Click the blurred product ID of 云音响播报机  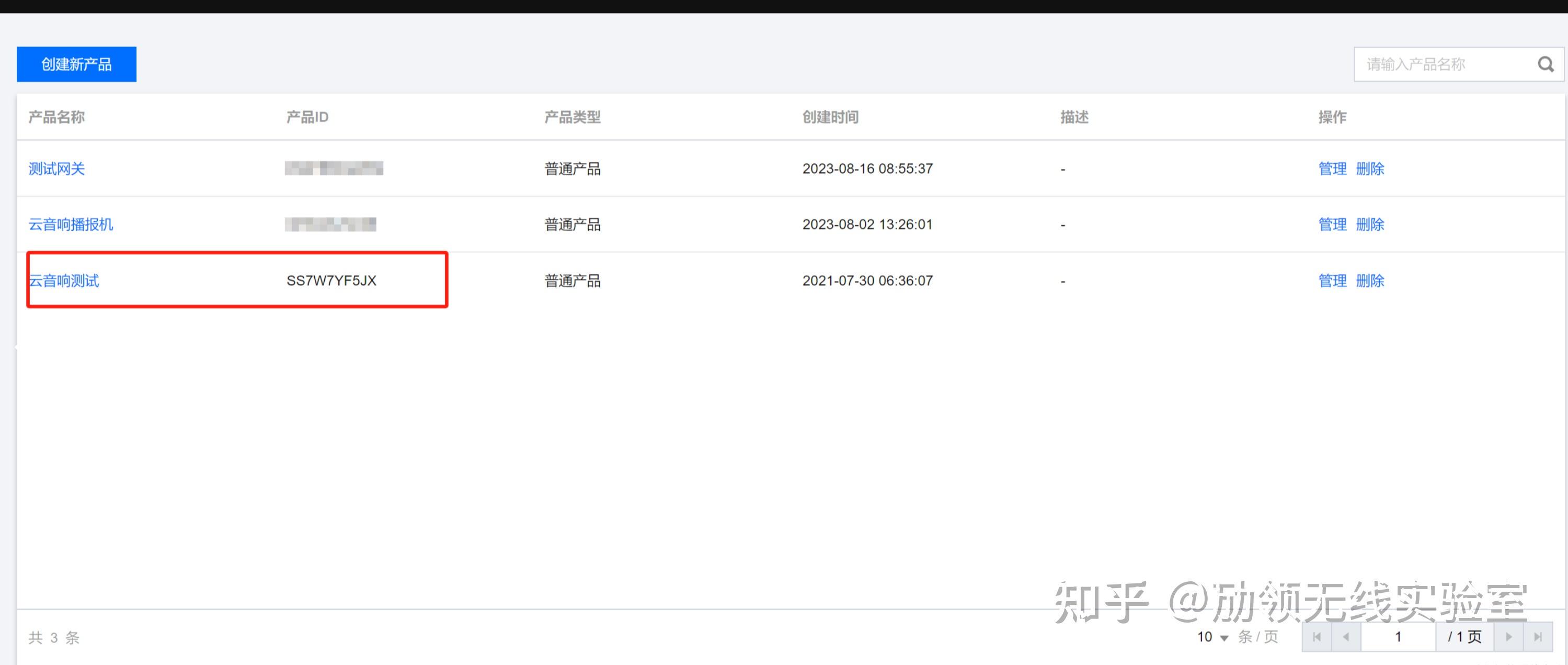point(330,224)
